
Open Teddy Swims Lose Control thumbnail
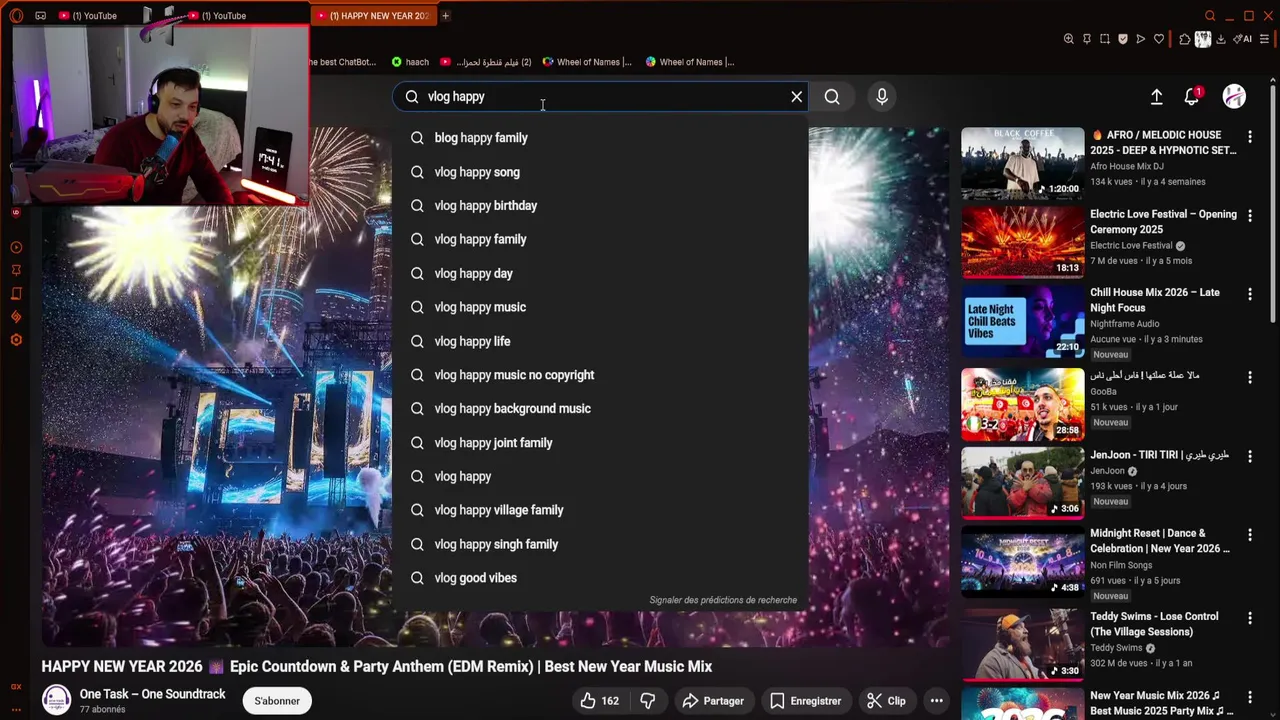tap(1022, 644)
